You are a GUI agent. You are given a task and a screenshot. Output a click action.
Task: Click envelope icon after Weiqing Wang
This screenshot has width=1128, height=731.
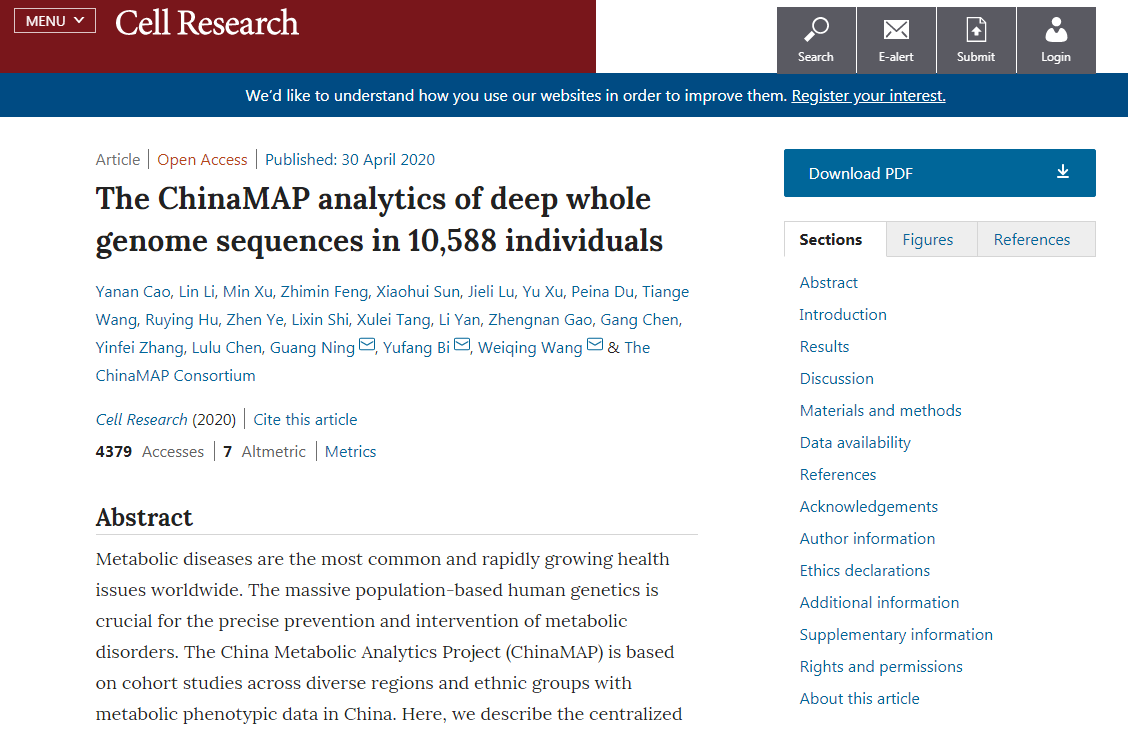[x=595, y=346]
